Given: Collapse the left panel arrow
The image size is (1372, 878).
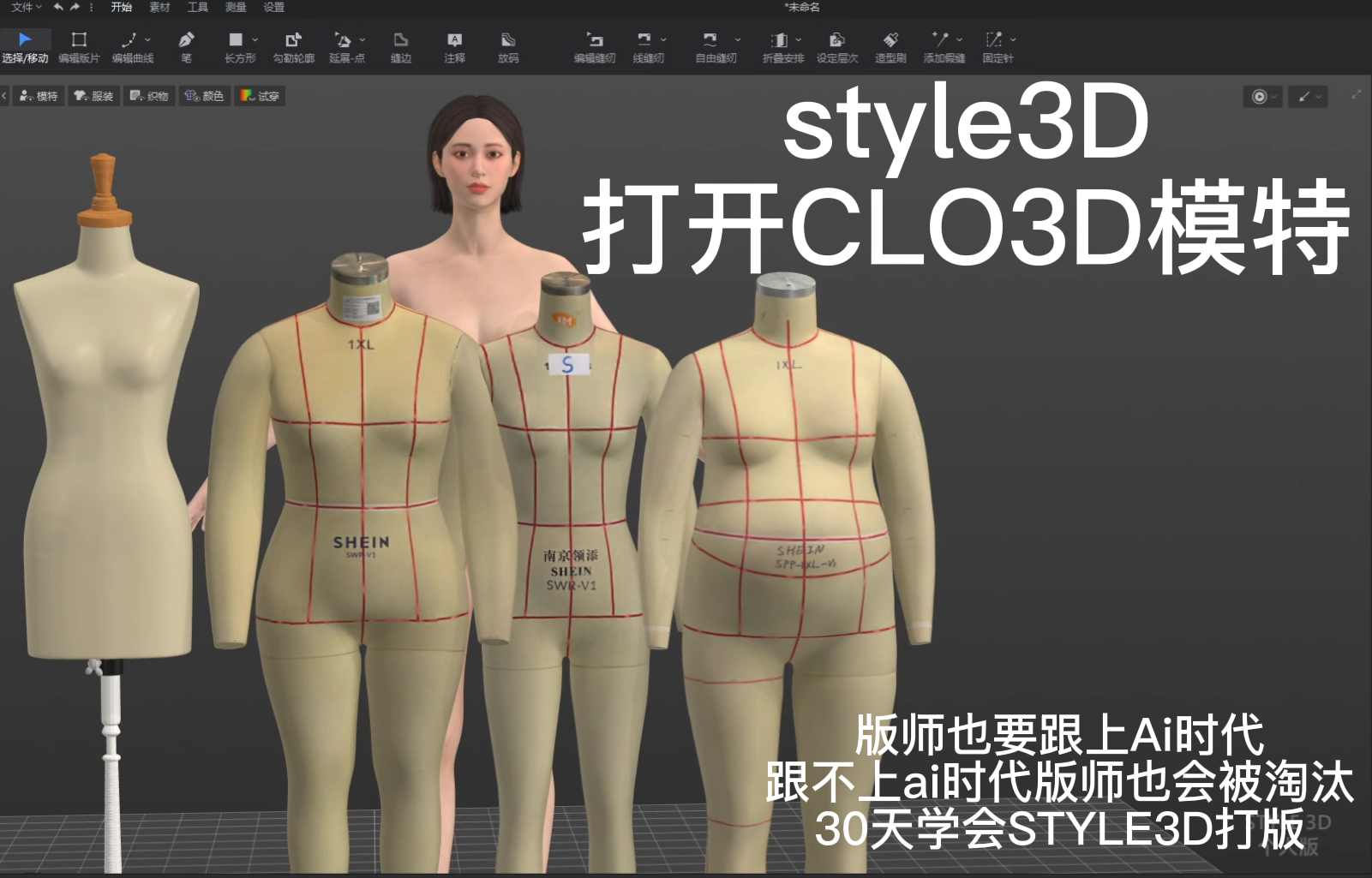Looking at the screenshot, I should coord(4,96).
